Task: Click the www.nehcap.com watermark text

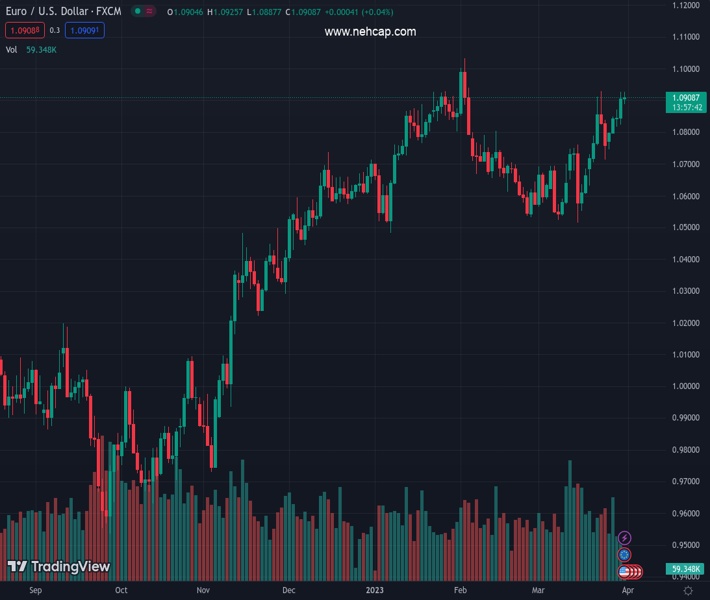Action: tap(370, 32)
